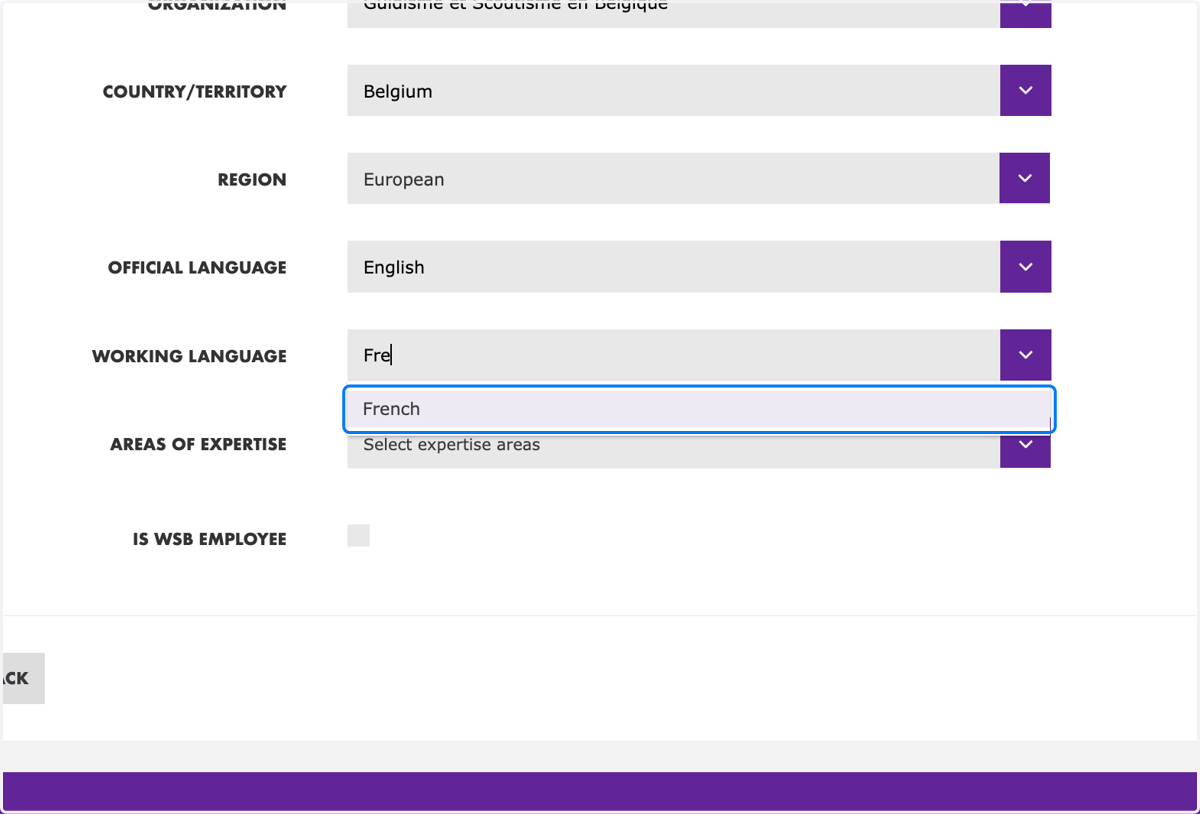Screen dimensions: 1200x814
Task: Select French from the autocomplete list
Action: pos(699,409)
